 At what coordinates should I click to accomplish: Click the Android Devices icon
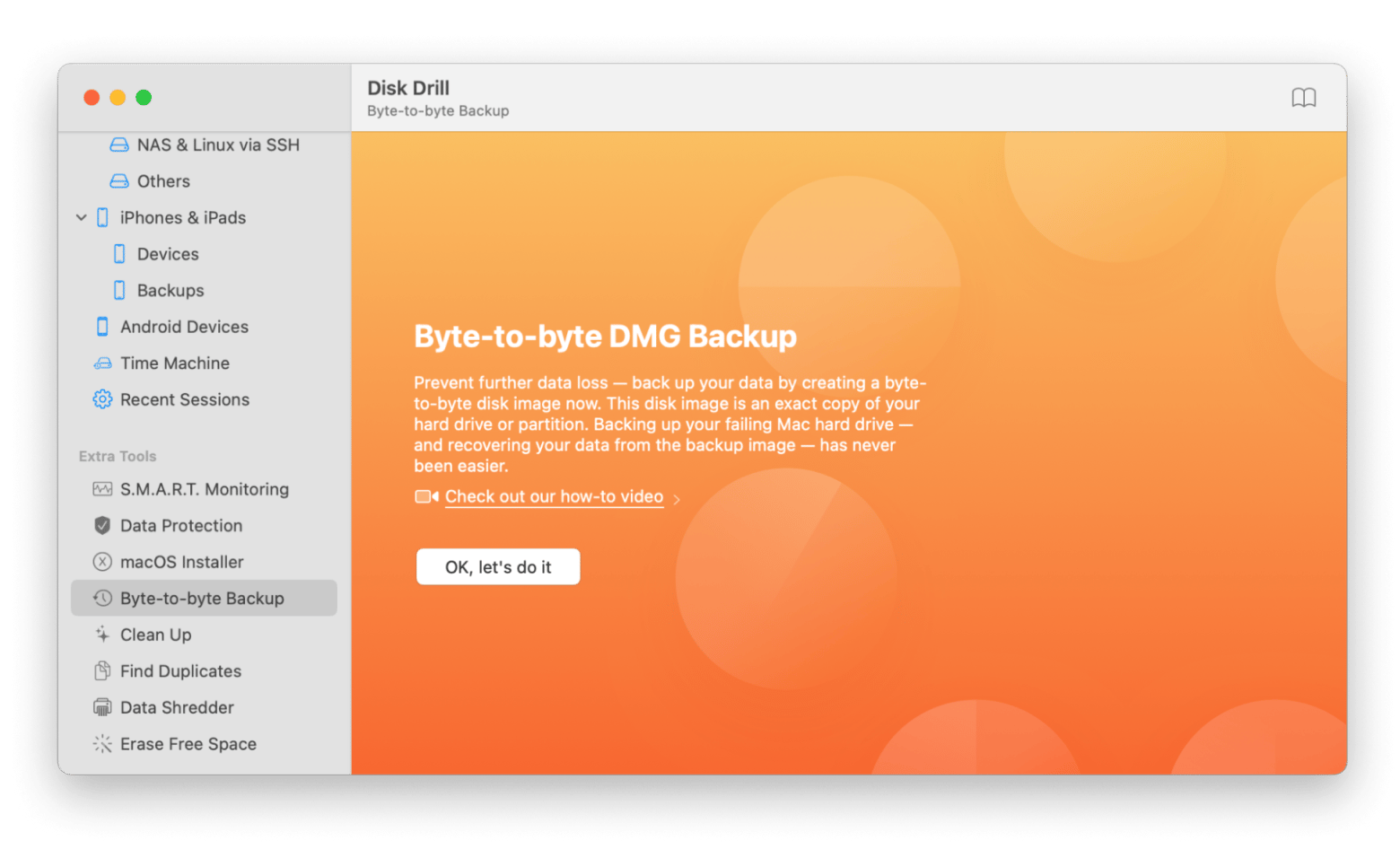[x=102, y=327]
